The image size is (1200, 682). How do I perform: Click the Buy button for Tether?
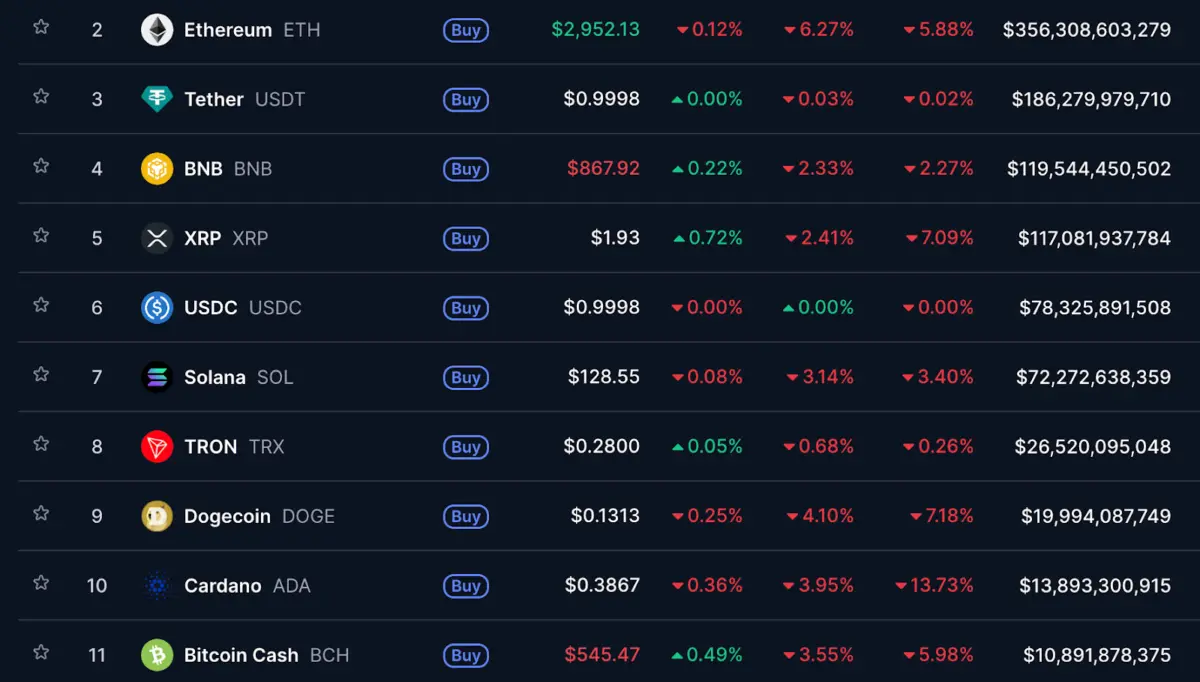point(465,99)
